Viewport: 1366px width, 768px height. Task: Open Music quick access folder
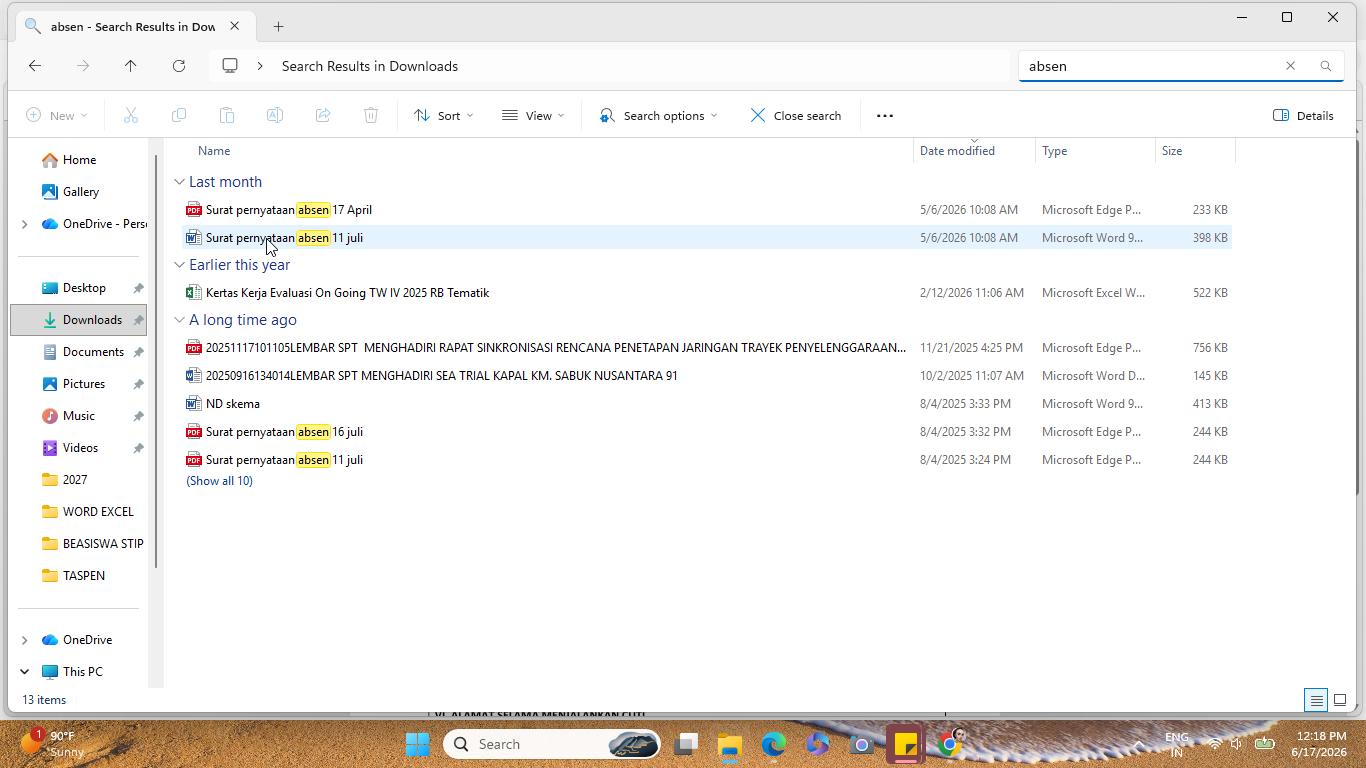[79, 416]
